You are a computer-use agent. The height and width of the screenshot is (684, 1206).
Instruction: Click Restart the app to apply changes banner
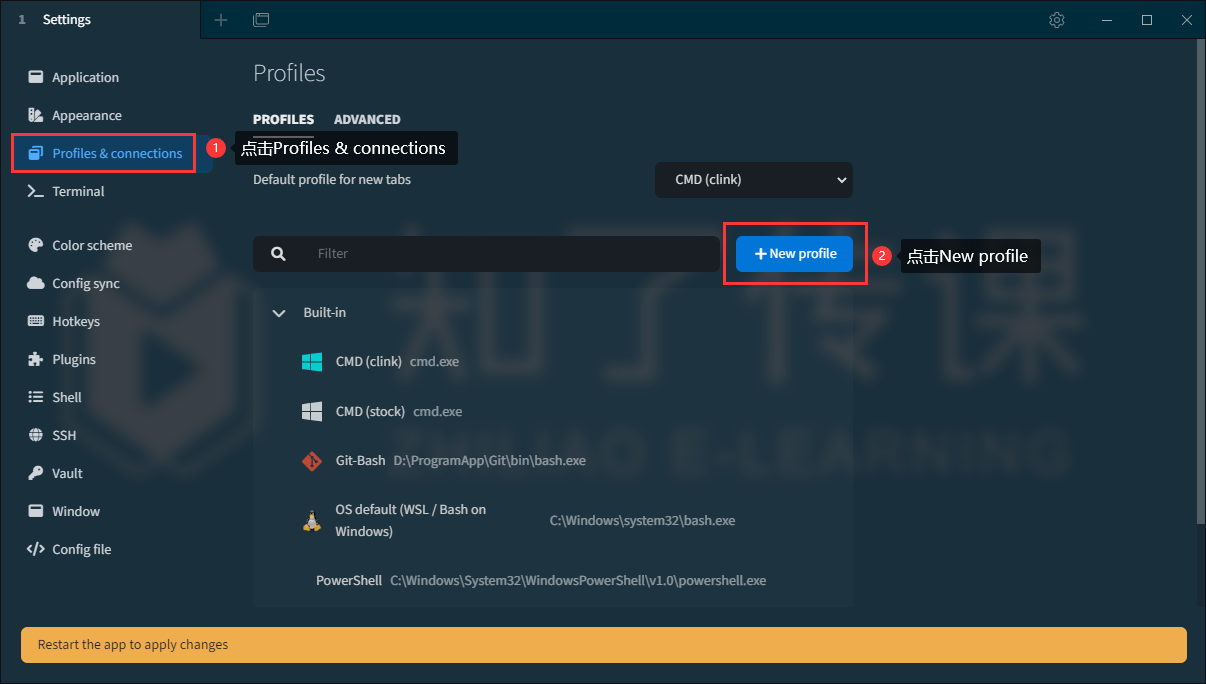[603, 645]
